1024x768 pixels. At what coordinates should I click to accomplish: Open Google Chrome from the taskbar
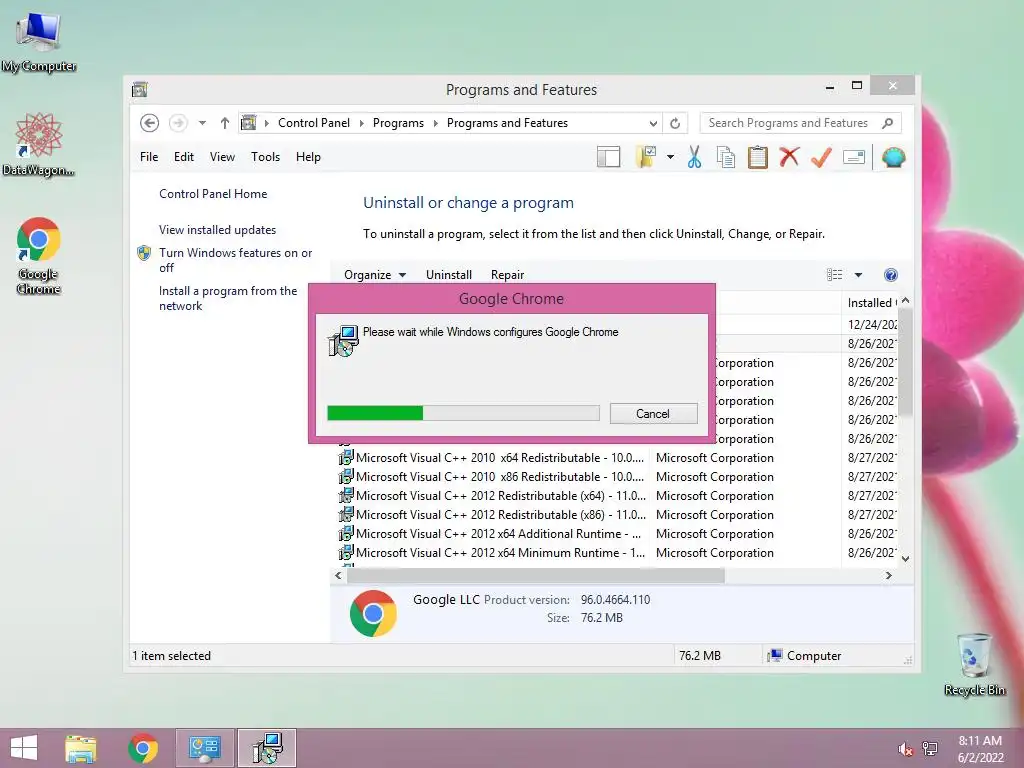143,748
